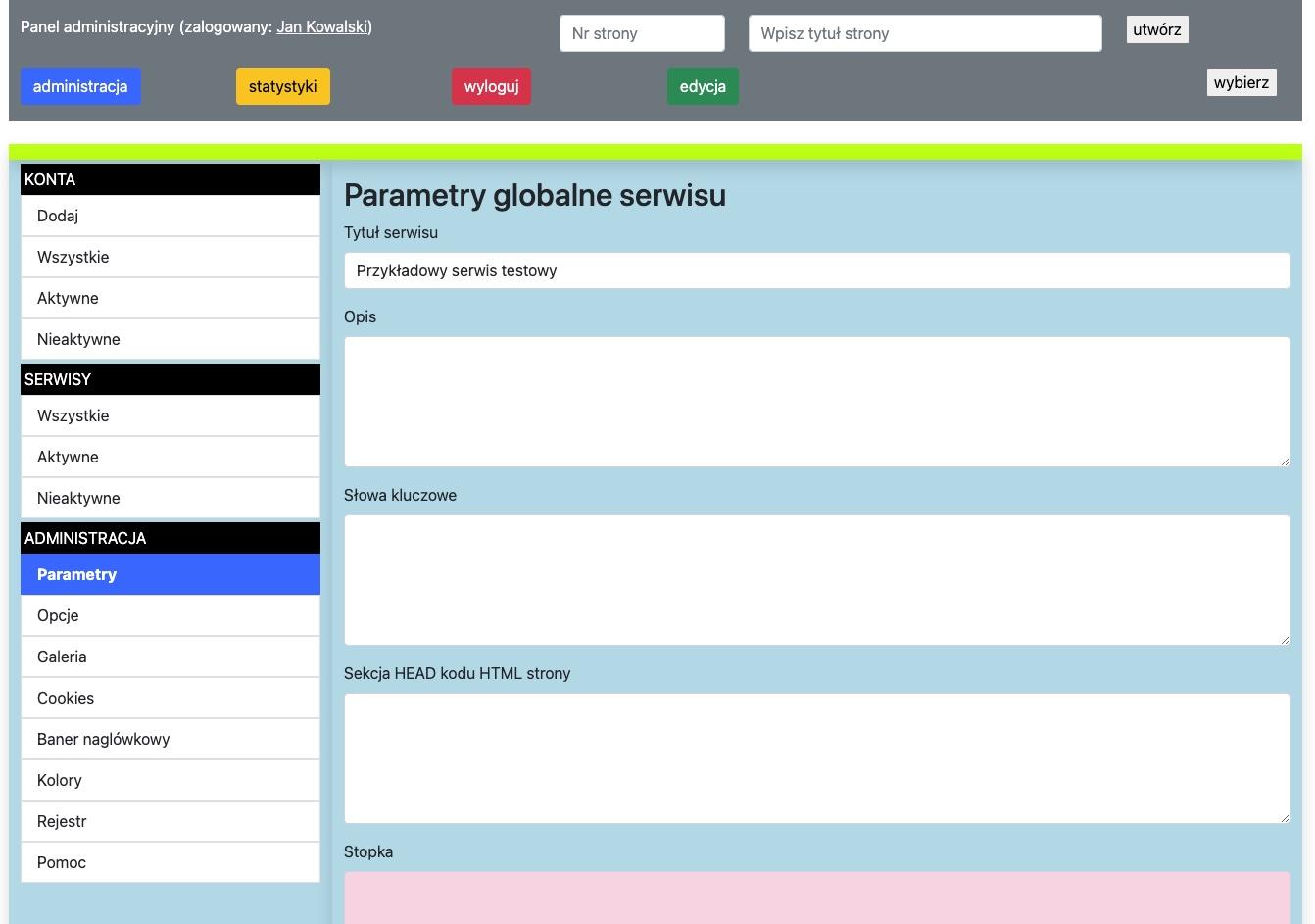The image size is (1315, 924).
Task: Click the utwórz button
Action: tap(1156, 29)
